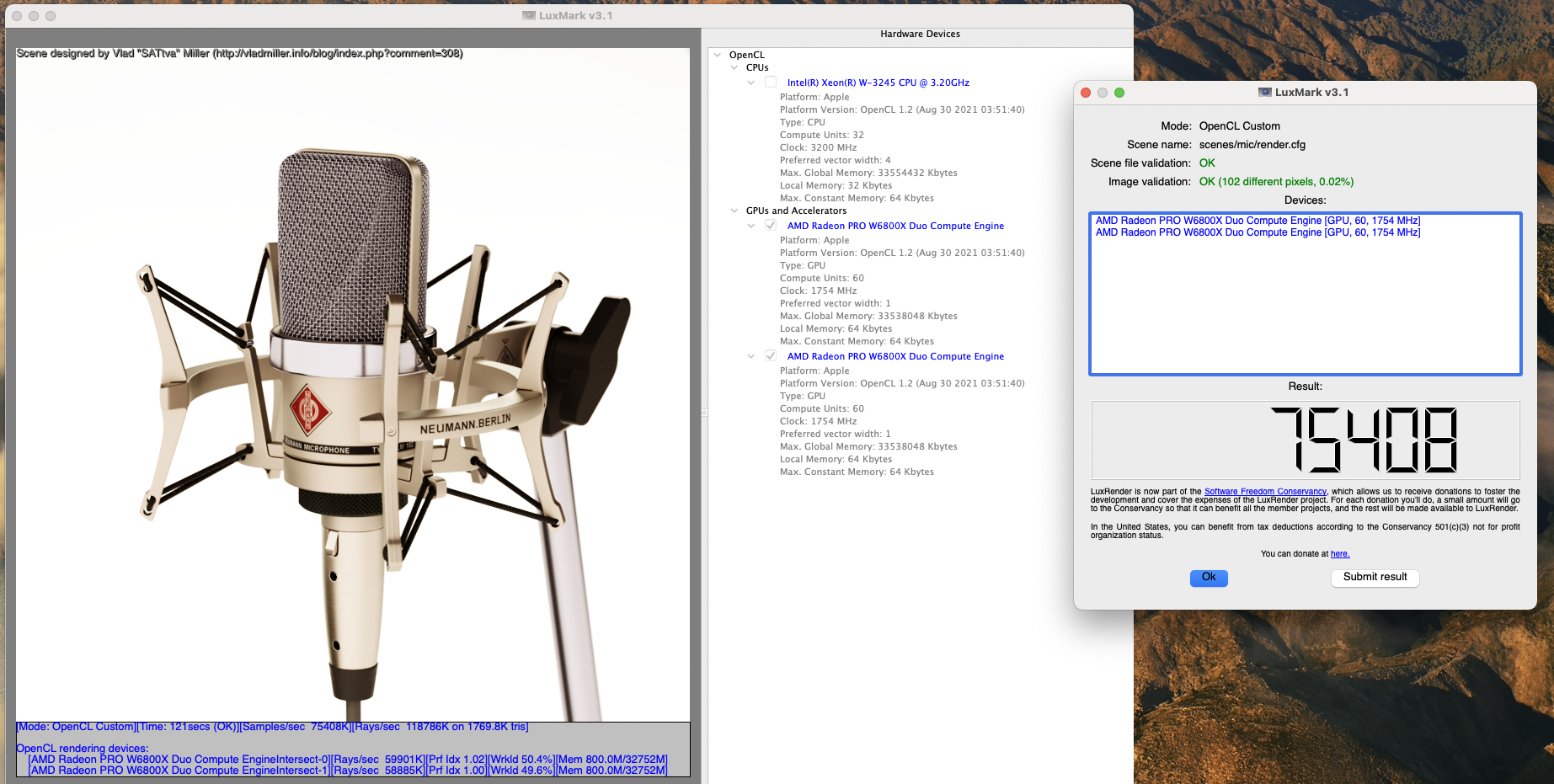
Task: Click the "Scene designed by Vlad" caption
Action: point(239,53)
